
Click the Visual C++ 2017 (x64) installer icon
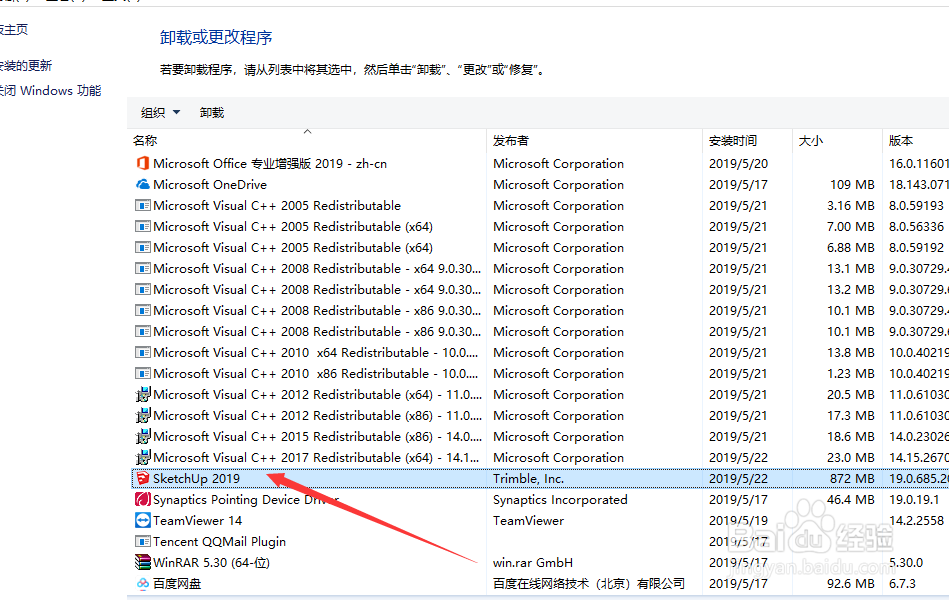143,458
